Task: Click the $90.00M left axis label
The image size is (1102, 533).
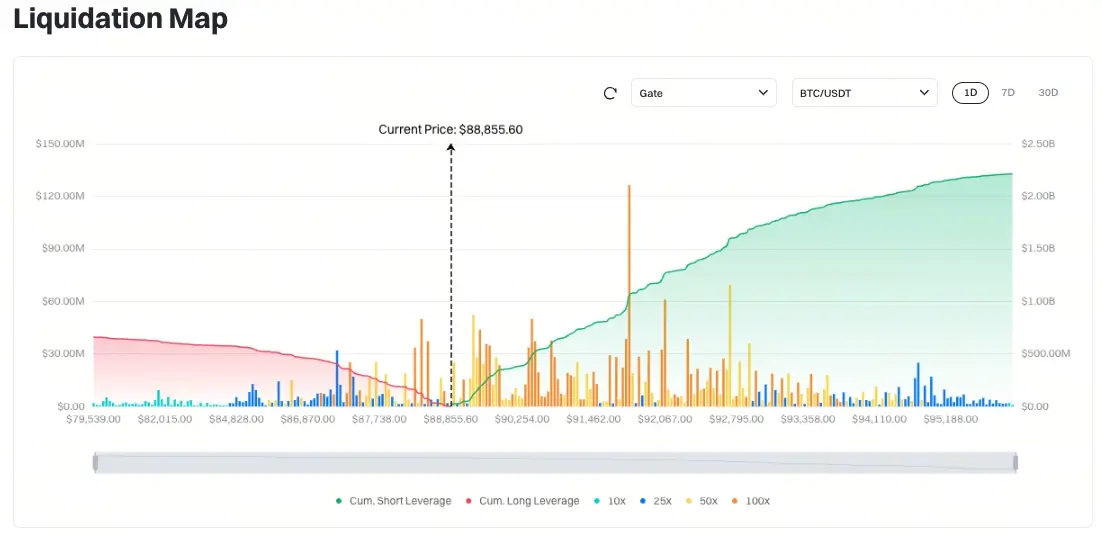Action: tap(63, 249)
